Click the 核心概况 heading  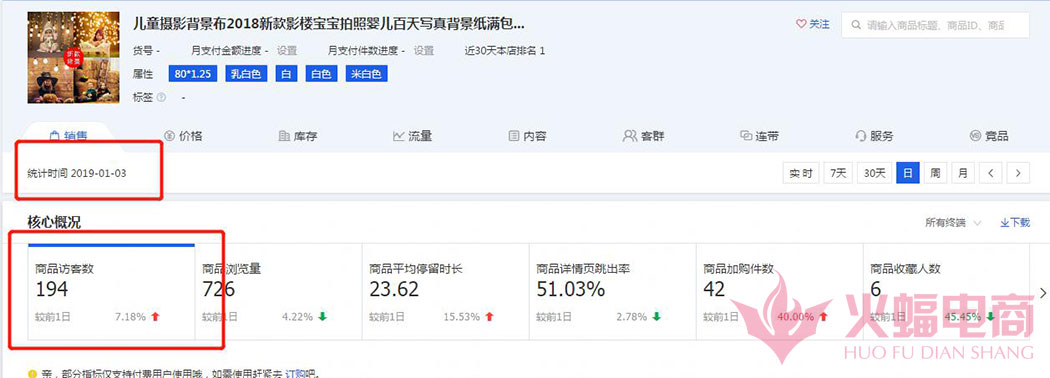(54, 223)
